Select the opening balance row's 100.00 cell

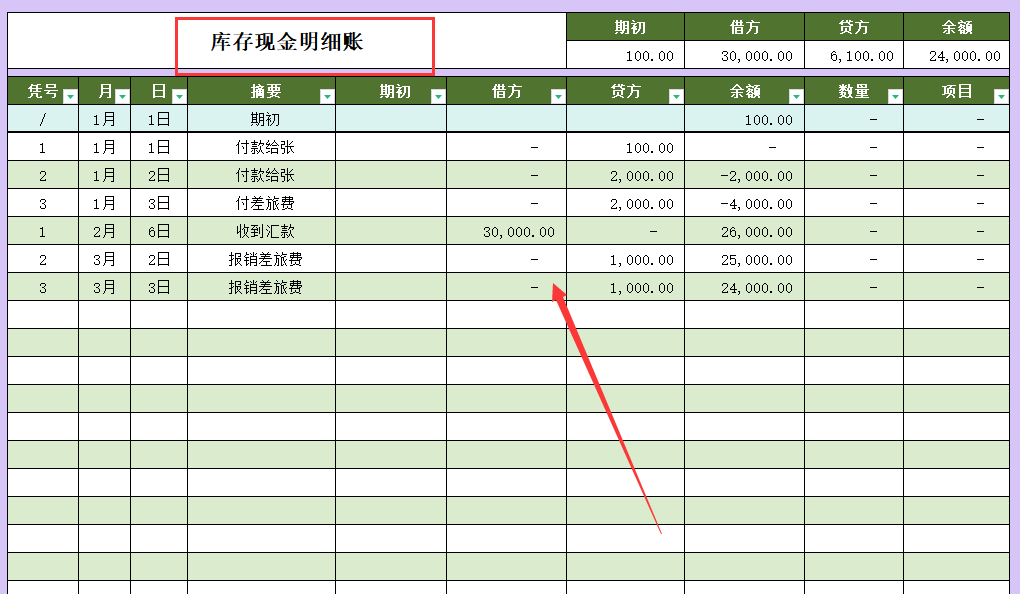[x=744, y=119]
